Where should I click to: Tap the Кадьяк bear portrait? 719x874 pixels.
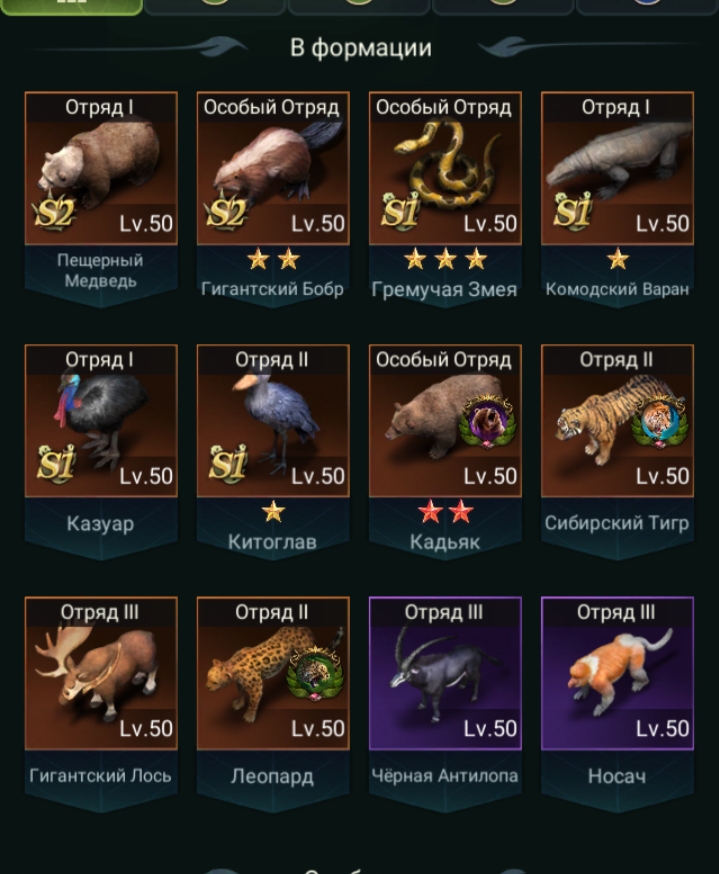point(445,421)
